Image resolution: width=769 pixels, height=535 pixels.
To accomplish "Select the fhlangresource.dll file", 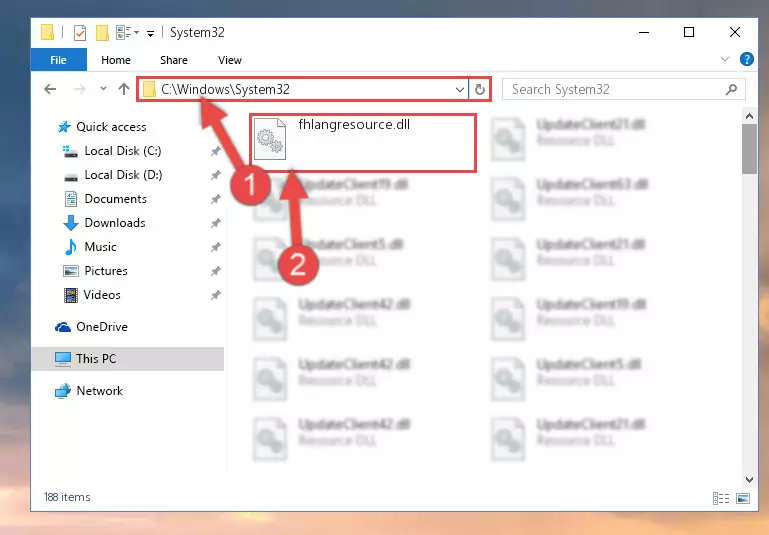I will click(x=363, y=143).
